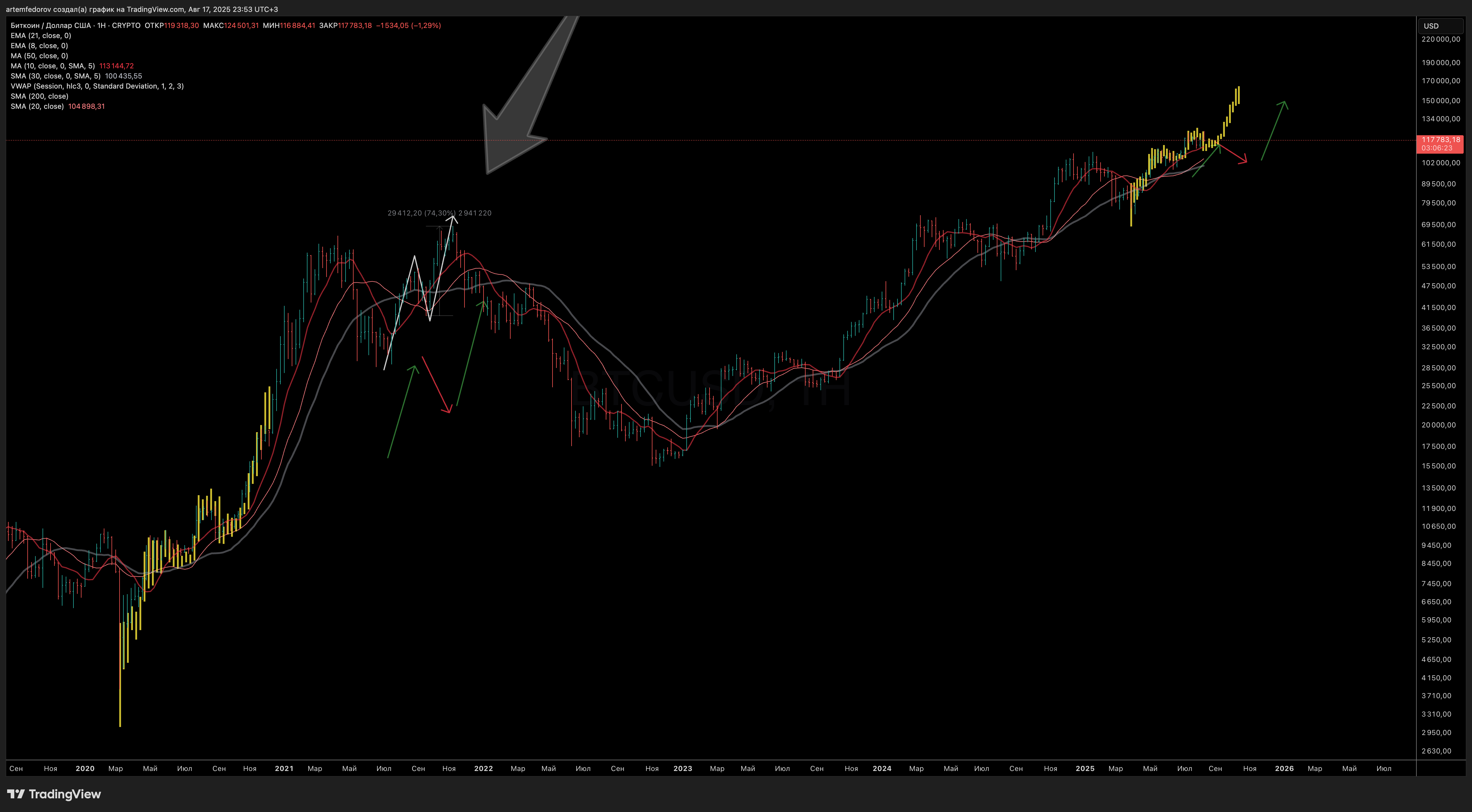Click the МАКС value 124 501,31

tap(241, 26)
